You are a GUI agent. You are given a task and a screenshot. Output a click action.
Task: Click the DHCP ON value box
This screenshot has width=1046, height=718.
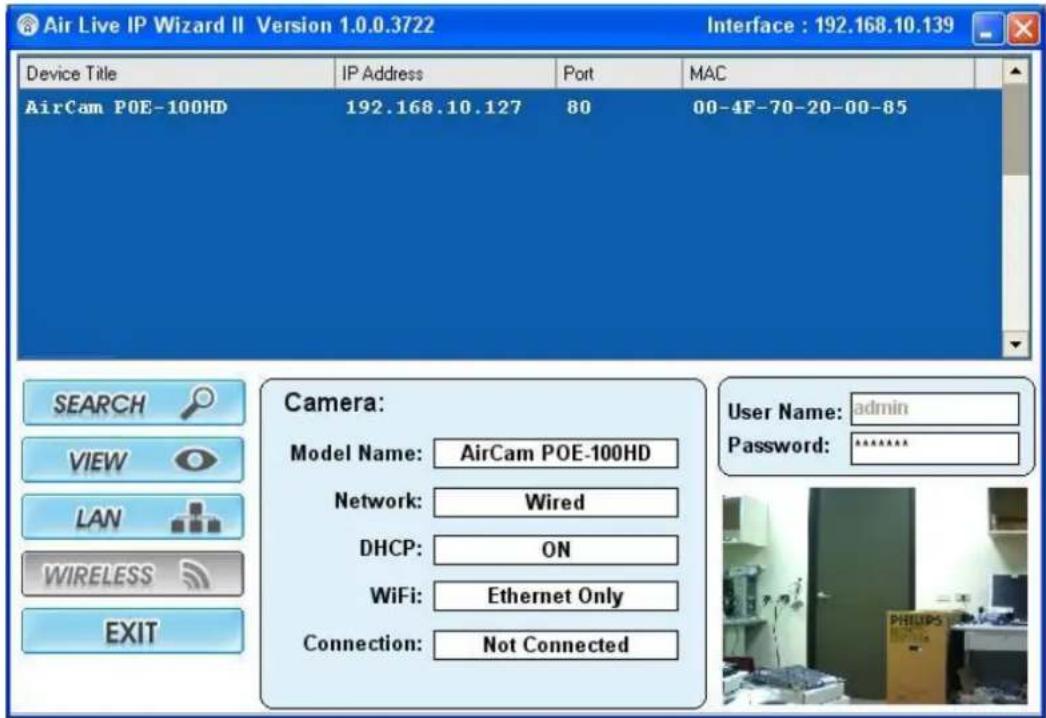[556, 550]
